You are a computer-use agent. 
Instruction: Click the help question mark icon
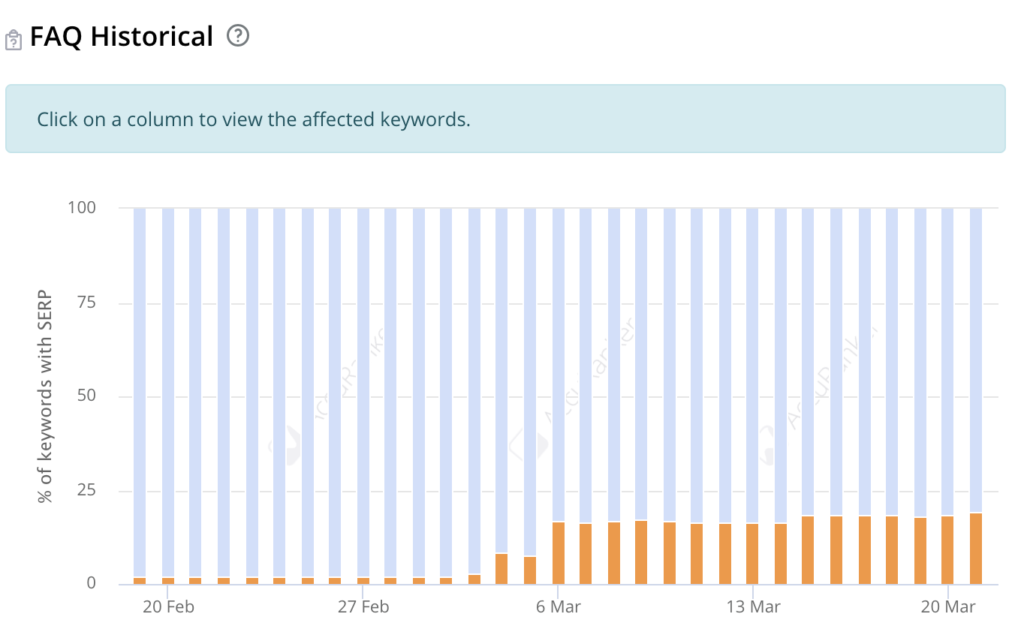[x=238, y=35]
